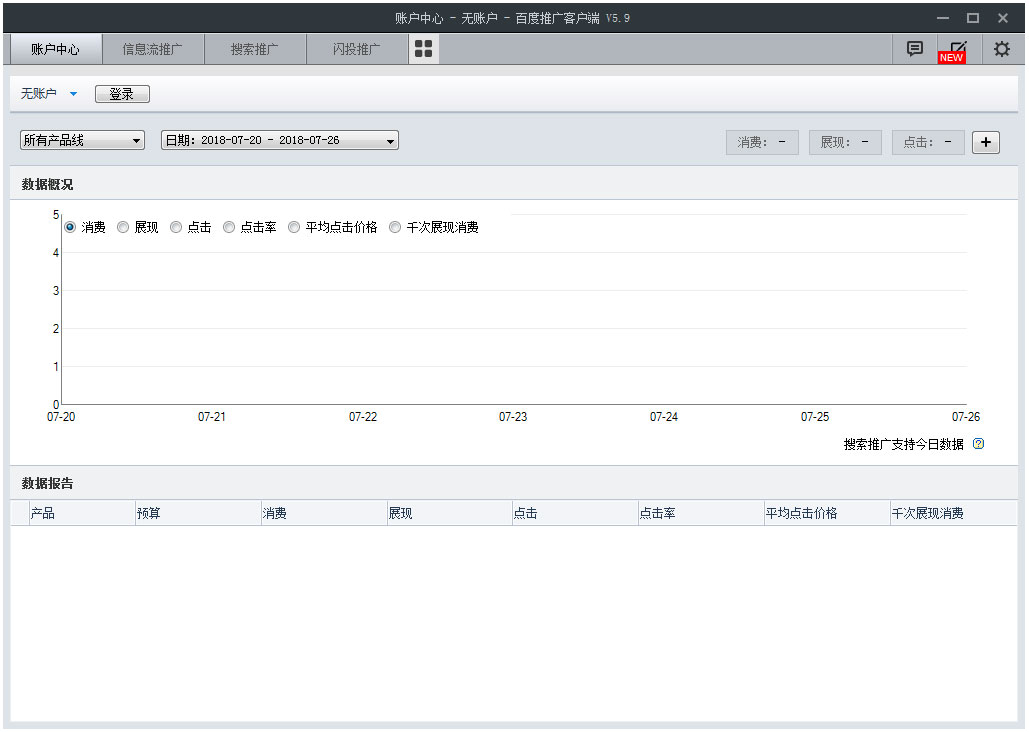Sort by the 产品 column header
The height and width of the screenshot is (732, 1029).
click(x=82, y=513)
